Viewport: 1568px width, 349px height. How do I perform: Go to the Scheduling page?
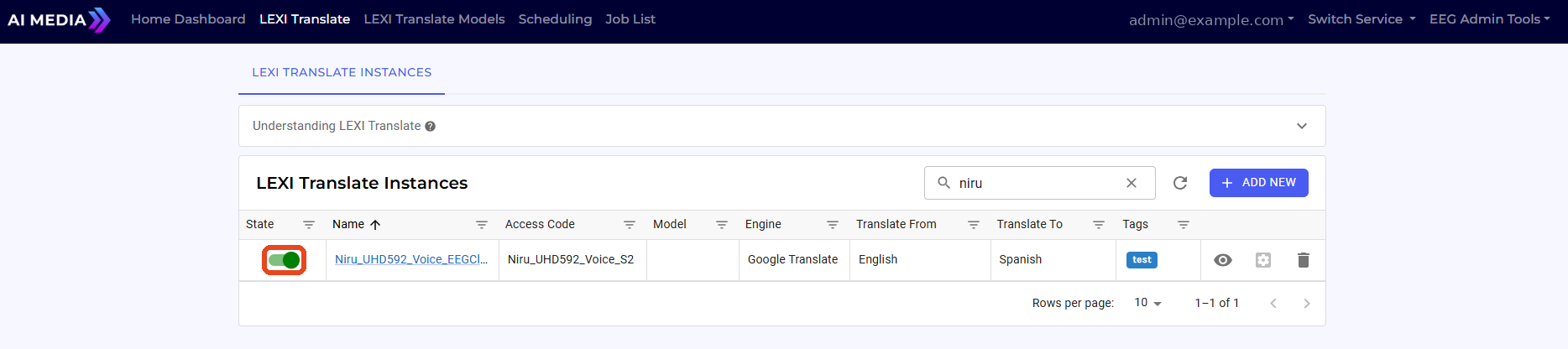(555, 18)
